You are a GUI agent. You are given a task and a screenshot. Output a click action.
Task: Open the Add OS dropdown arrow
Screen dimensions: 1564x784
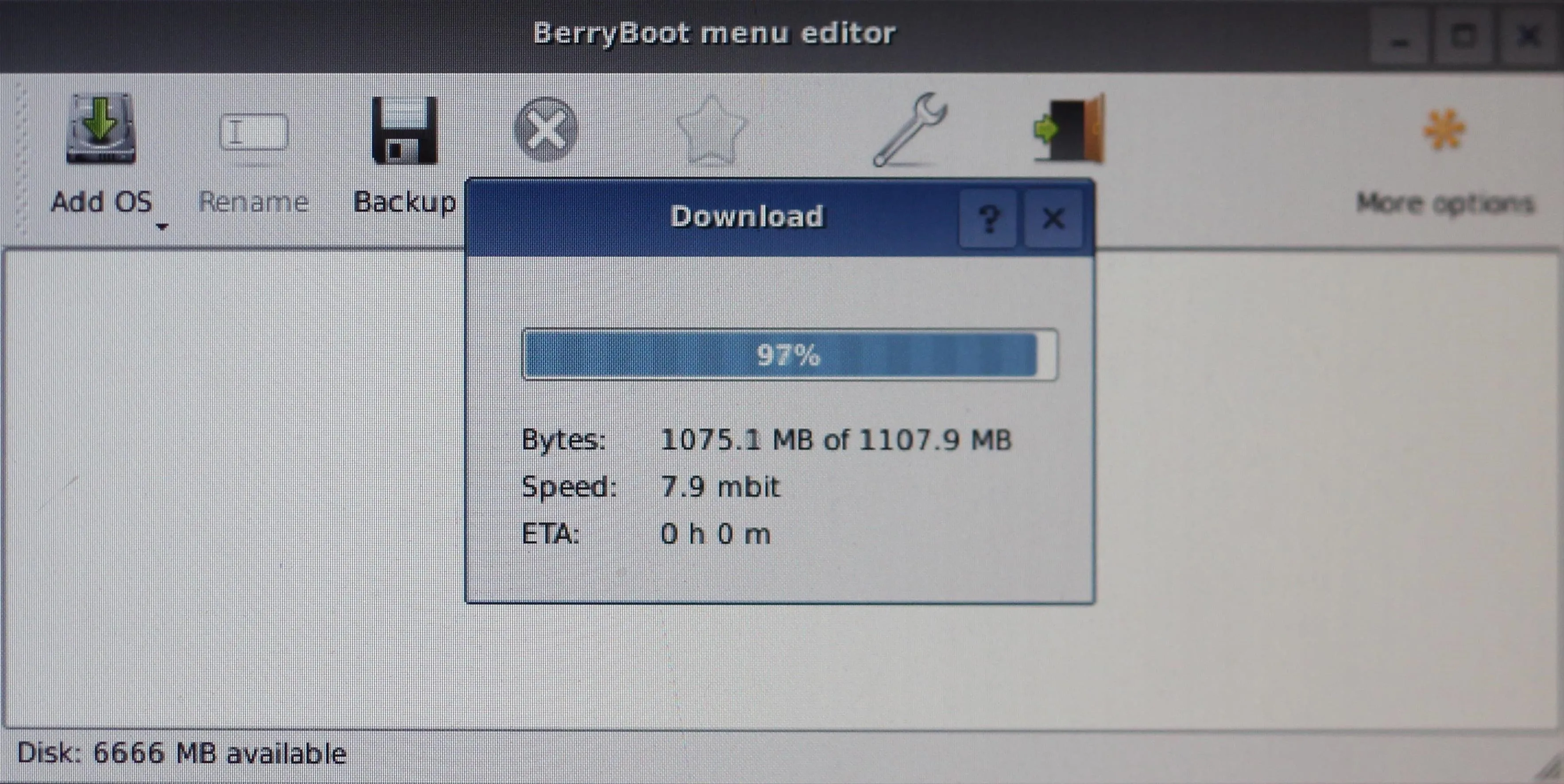[162, 227]
